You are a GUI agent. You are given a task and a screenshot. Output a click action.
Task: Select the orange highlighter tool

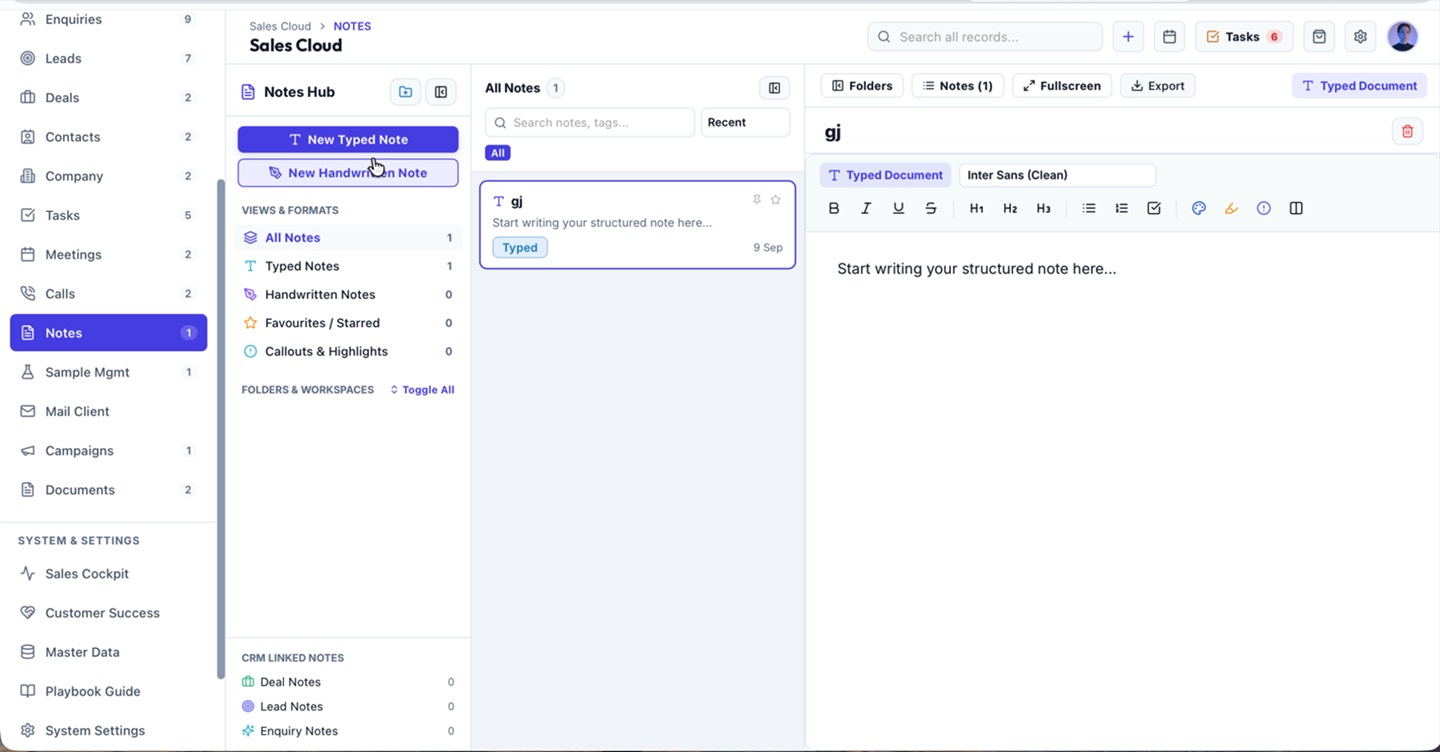coord(1231,208)
